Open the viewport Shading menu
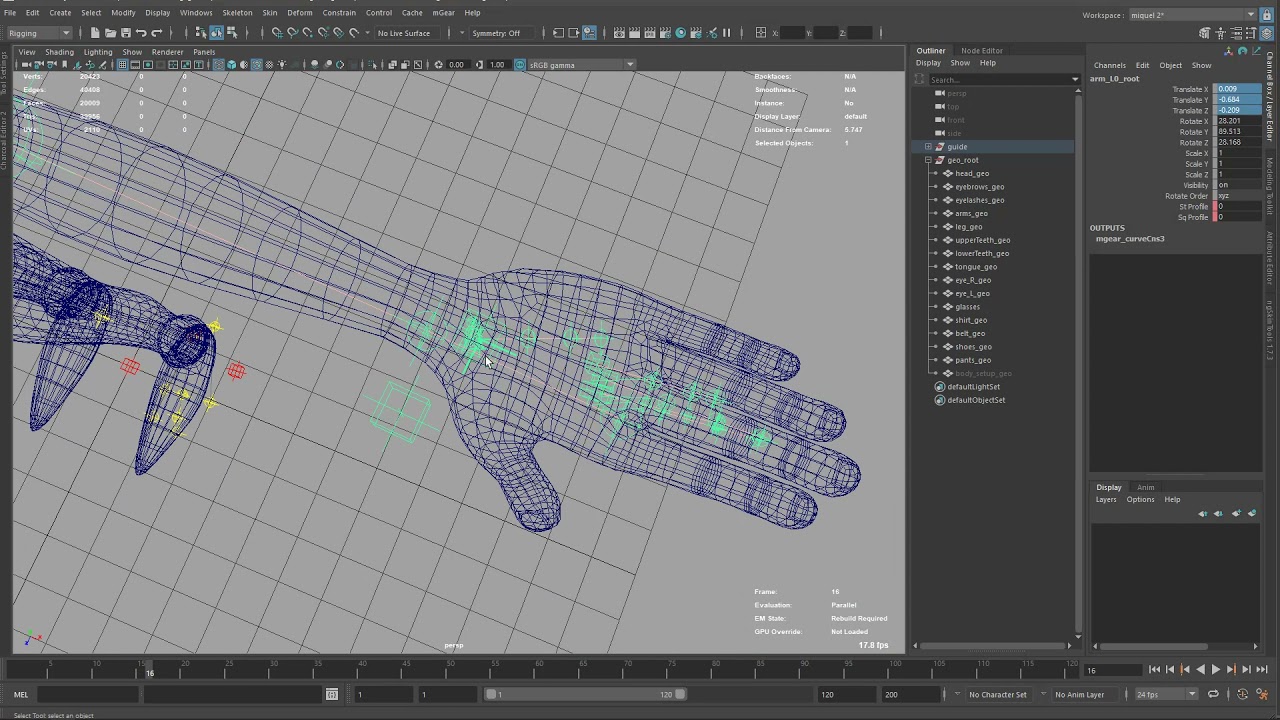 [59, 52]
